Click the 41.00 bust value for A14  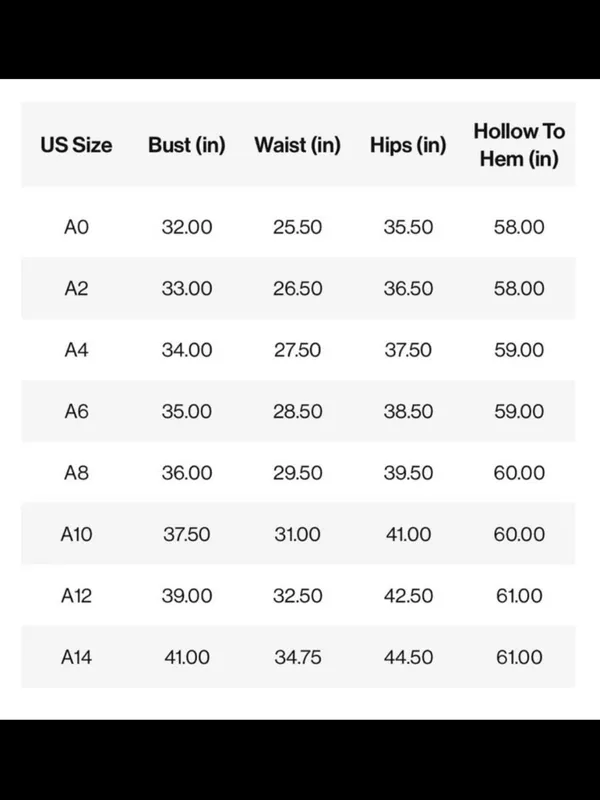click(x=187, y=657)
